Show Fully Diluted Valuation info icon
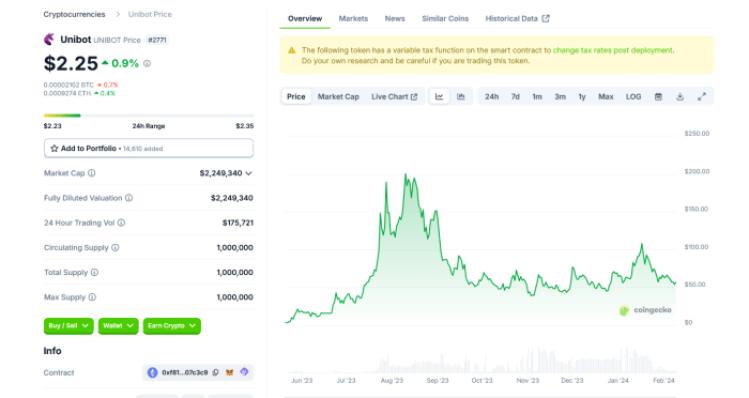This screenshot has width=749, height=398. pos(129,198)
